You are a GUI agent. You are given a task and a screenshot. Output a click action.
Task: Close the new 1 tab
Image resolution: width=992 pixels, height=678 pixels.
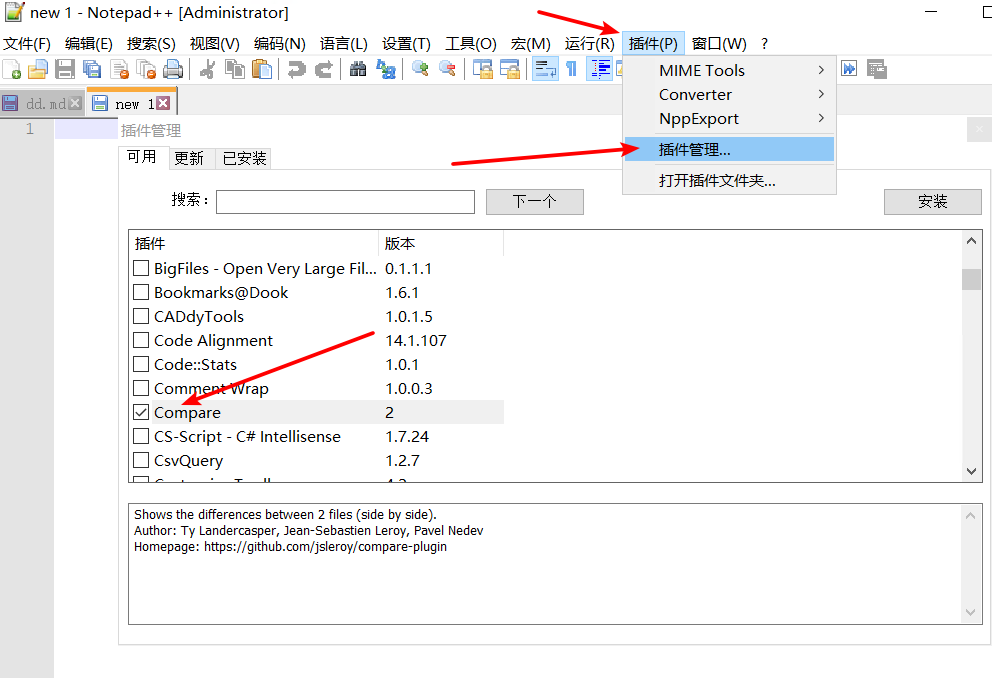(x=163, y=103)
